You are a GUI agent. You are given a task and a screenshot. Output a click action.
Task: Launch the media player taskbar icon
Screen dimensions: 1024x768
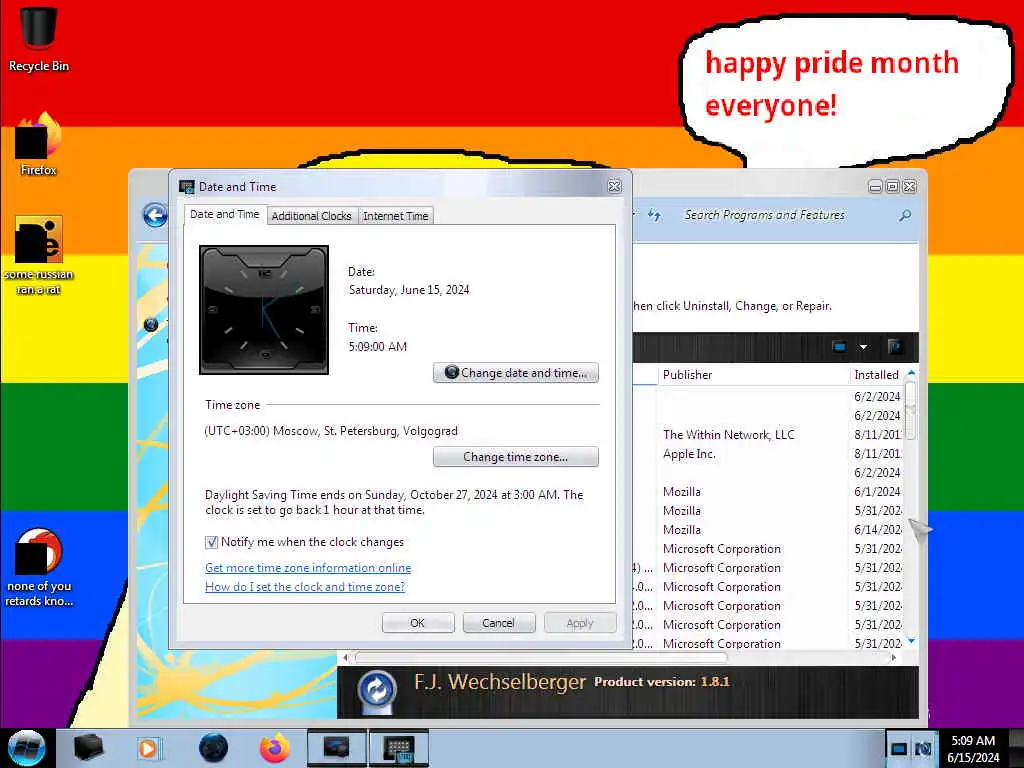pos(148,748)
